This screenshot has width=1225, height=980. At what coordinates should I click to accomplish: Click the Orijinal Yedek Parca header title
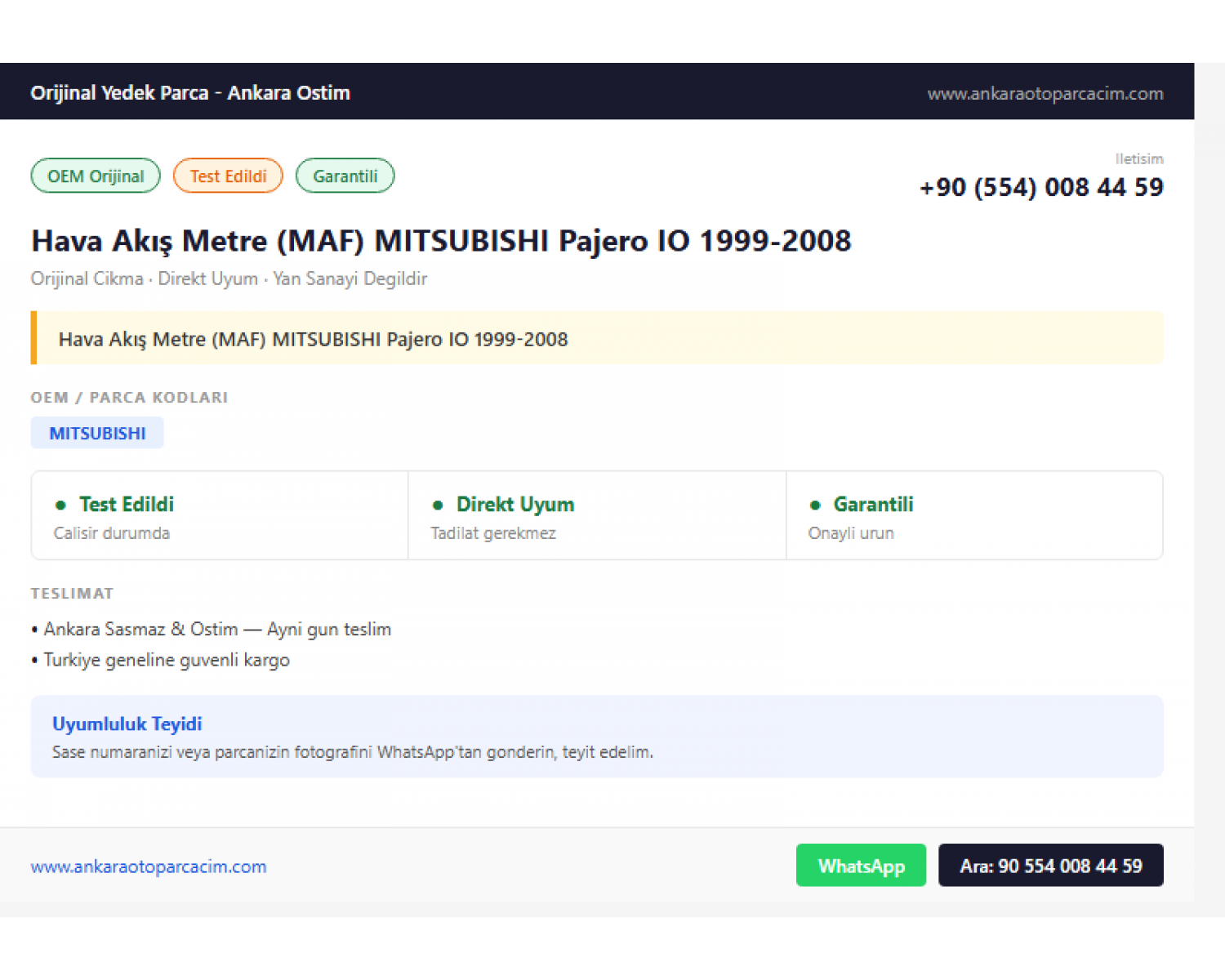click(x=190, y=92)
